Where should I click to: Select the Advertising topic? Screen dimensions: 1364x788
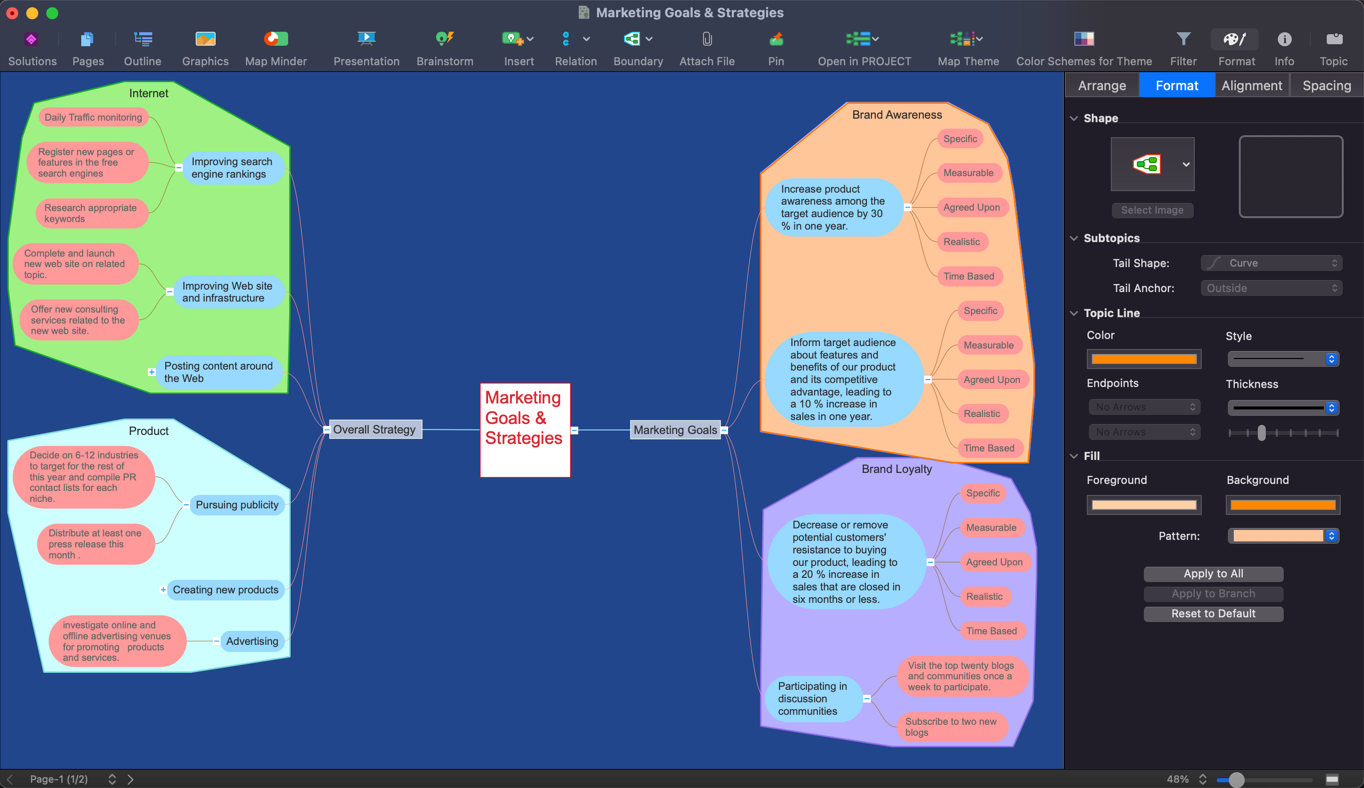[252, 641]
